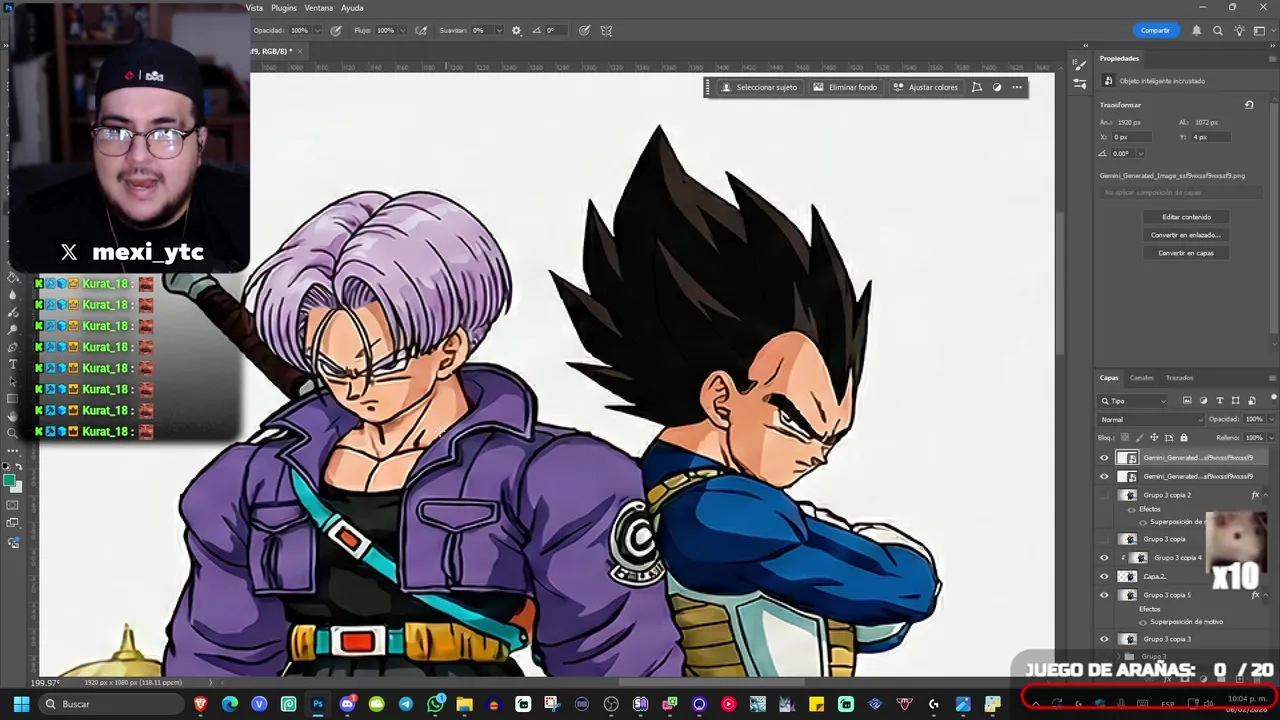Open the layer Opacidad dropdown arrow
Viewport: 1280px width, 720px height.
[1271, 419]
